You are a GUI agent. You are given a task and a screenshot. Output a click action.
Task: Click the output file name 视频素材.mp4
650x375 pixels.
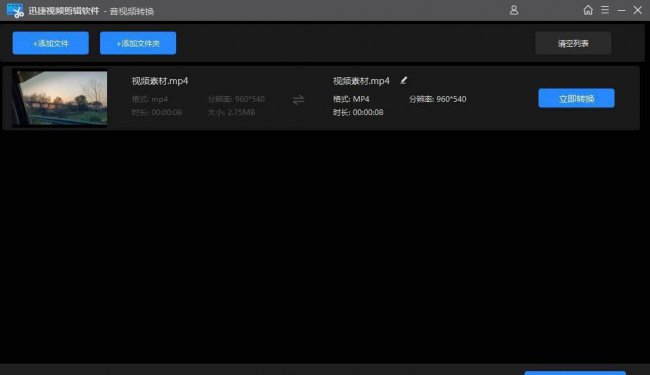pyautogui.click(x=361, y=81)
